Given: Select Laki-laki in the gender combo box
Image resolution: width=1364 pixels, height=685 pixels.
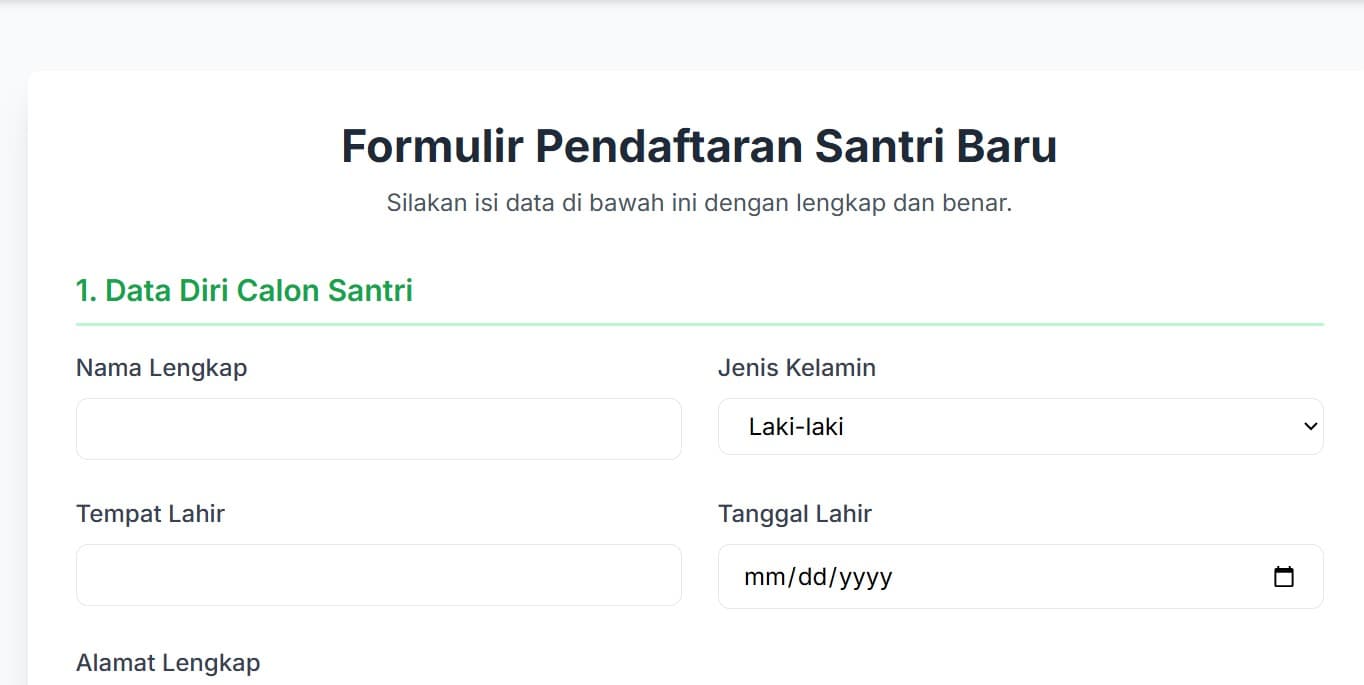Looking at the screenshot, I should [x=1020, y=426].
